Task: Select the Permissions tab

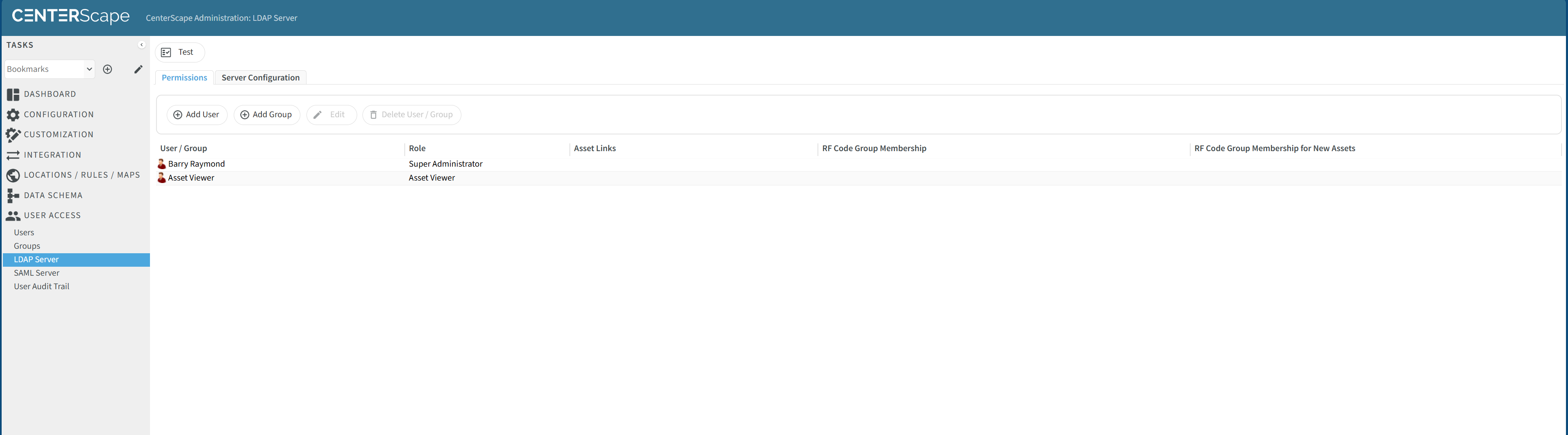Action: pyautogui.click(x=184, y=78)
